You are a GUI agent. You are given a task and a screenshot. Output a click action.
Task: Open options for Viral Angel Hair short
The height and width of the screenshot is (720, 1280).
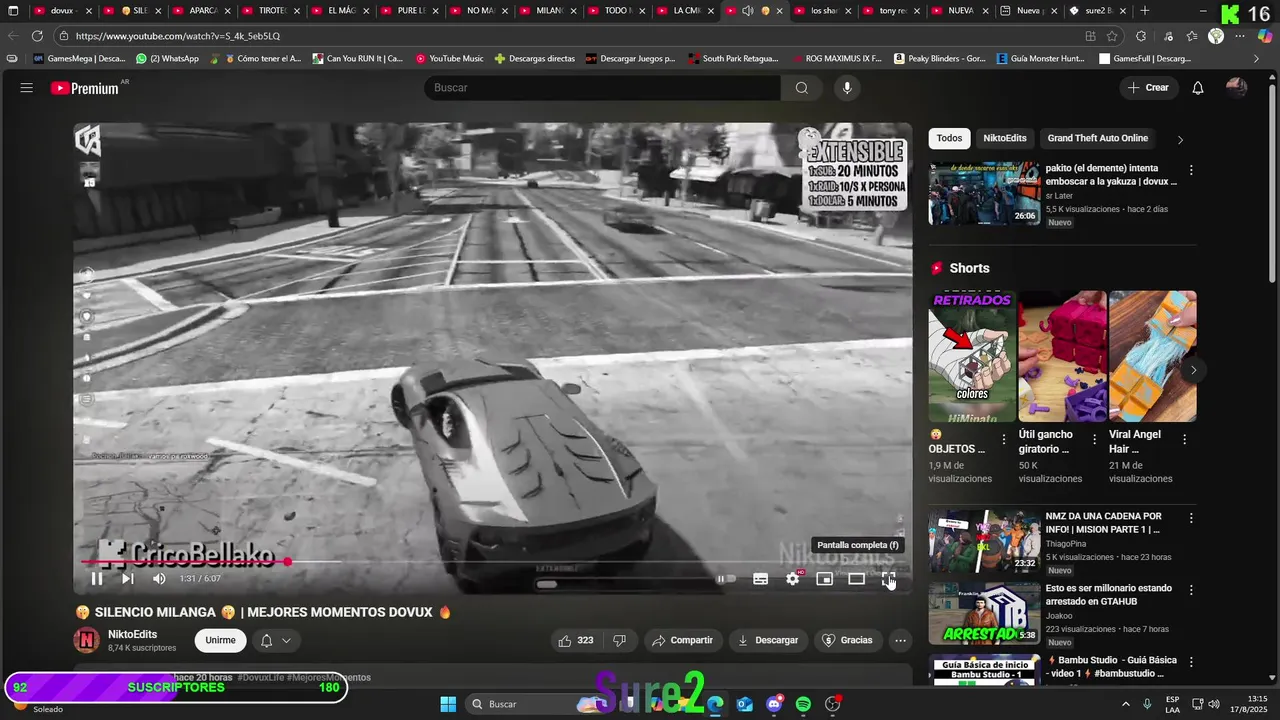(1184, 439)
